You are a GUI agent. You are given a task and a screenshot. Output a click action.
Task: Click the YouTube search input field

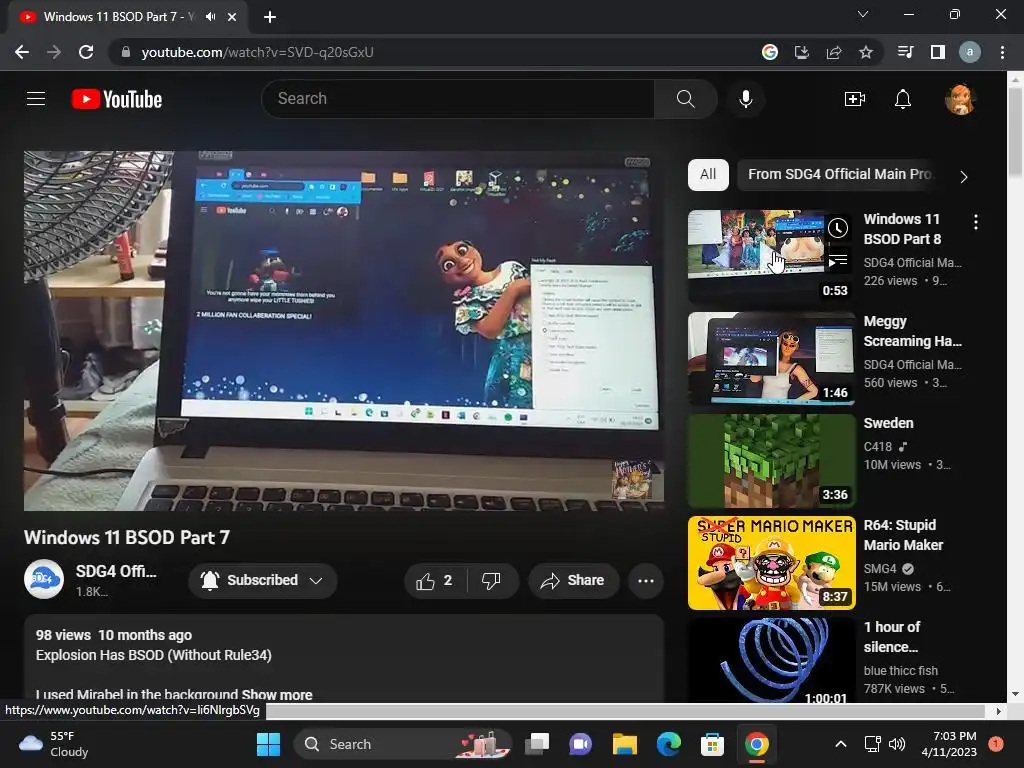pyautogui.click(x=458, y=99)
